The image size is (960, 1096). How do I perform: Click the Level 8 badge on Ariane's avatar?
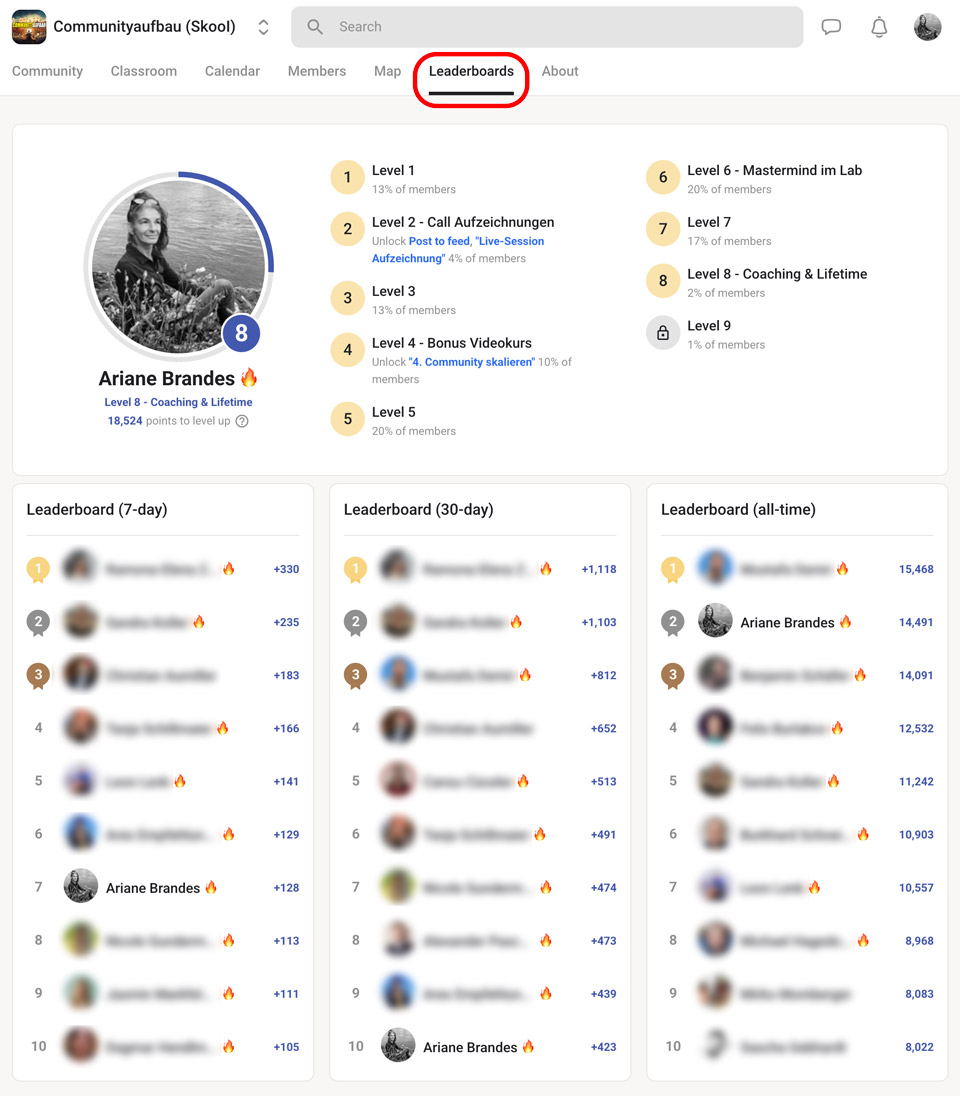tap(241, 333)
